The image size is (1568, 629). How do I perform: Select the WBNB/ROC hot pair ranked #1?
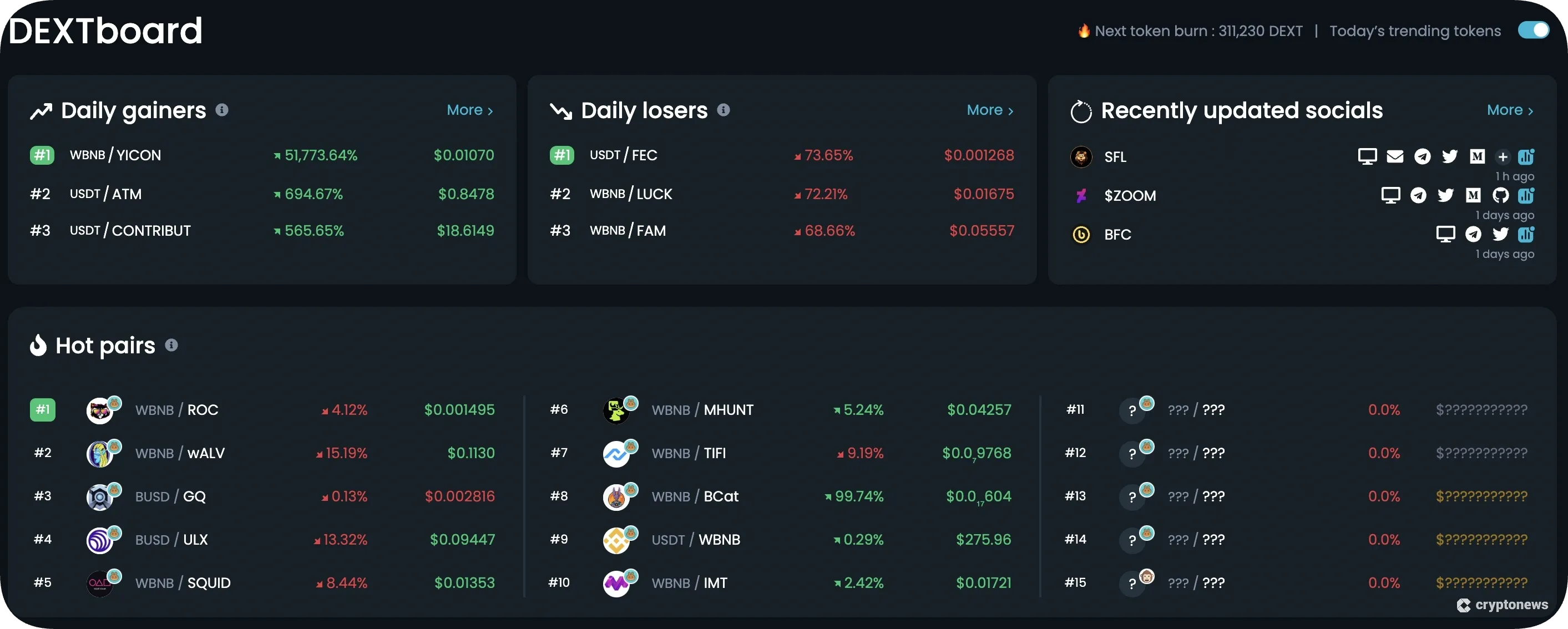[x=178, y=409]
